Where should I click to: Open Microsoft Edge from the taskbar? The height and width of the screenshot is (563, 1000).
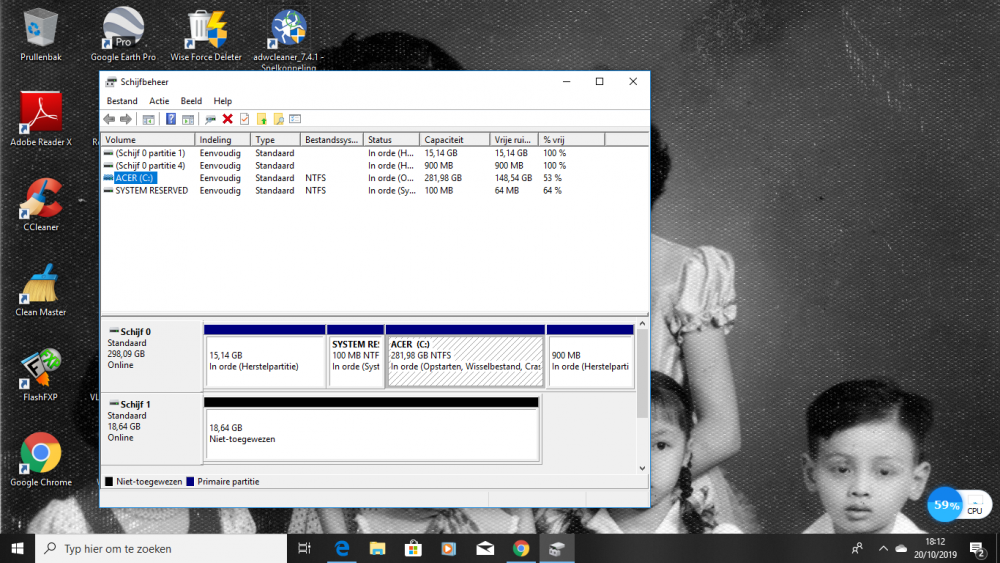341,548
